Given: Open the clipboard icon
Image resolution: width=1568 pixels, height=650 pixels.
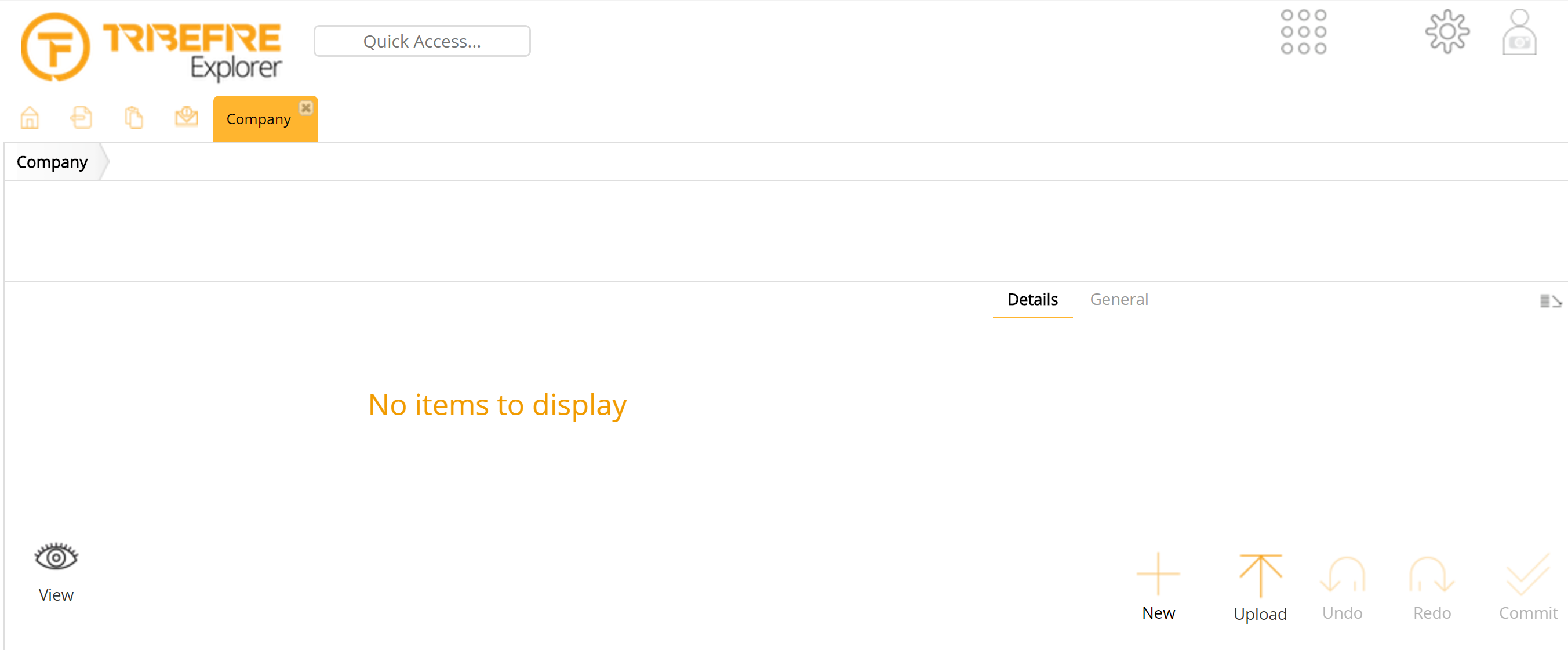Looking at the screenshot, I should pyautogui.click(x=134, y=118).
